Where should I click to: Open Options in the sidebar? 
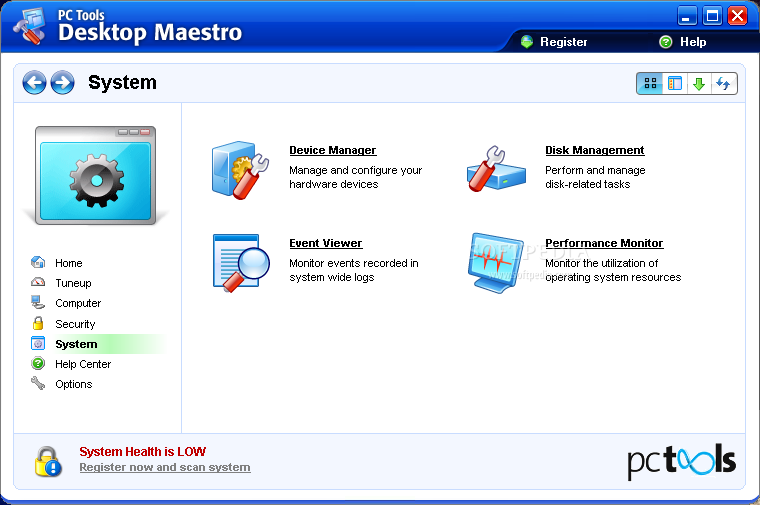click(74, 384)
